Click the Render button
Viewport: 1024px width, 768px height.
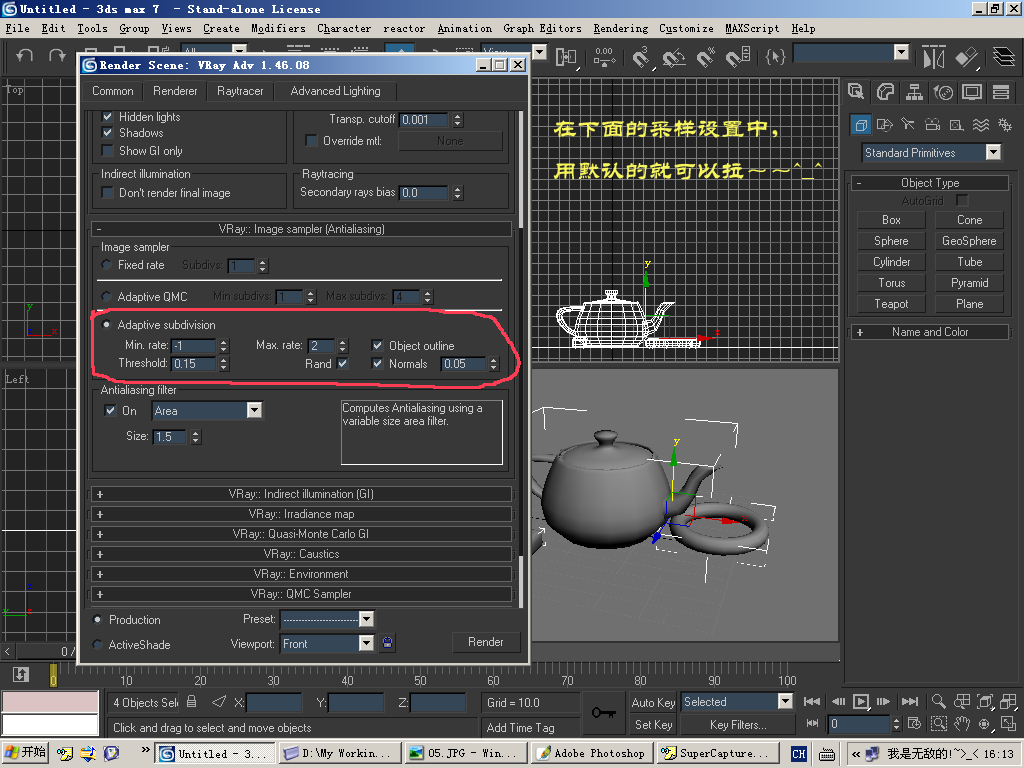click(486, 642)
